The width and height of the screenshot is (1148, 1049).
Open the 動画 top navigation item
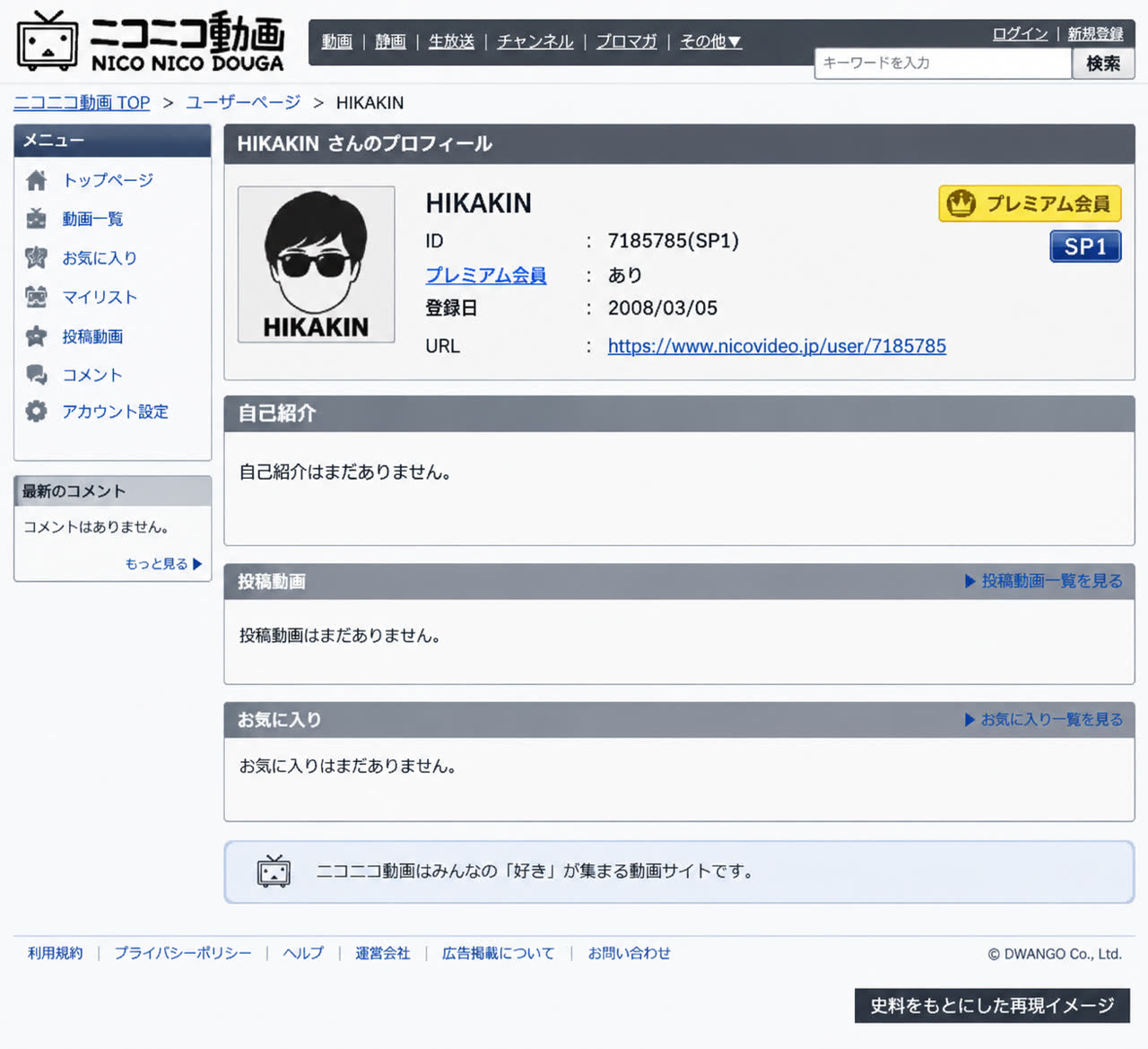pos(337,41)
